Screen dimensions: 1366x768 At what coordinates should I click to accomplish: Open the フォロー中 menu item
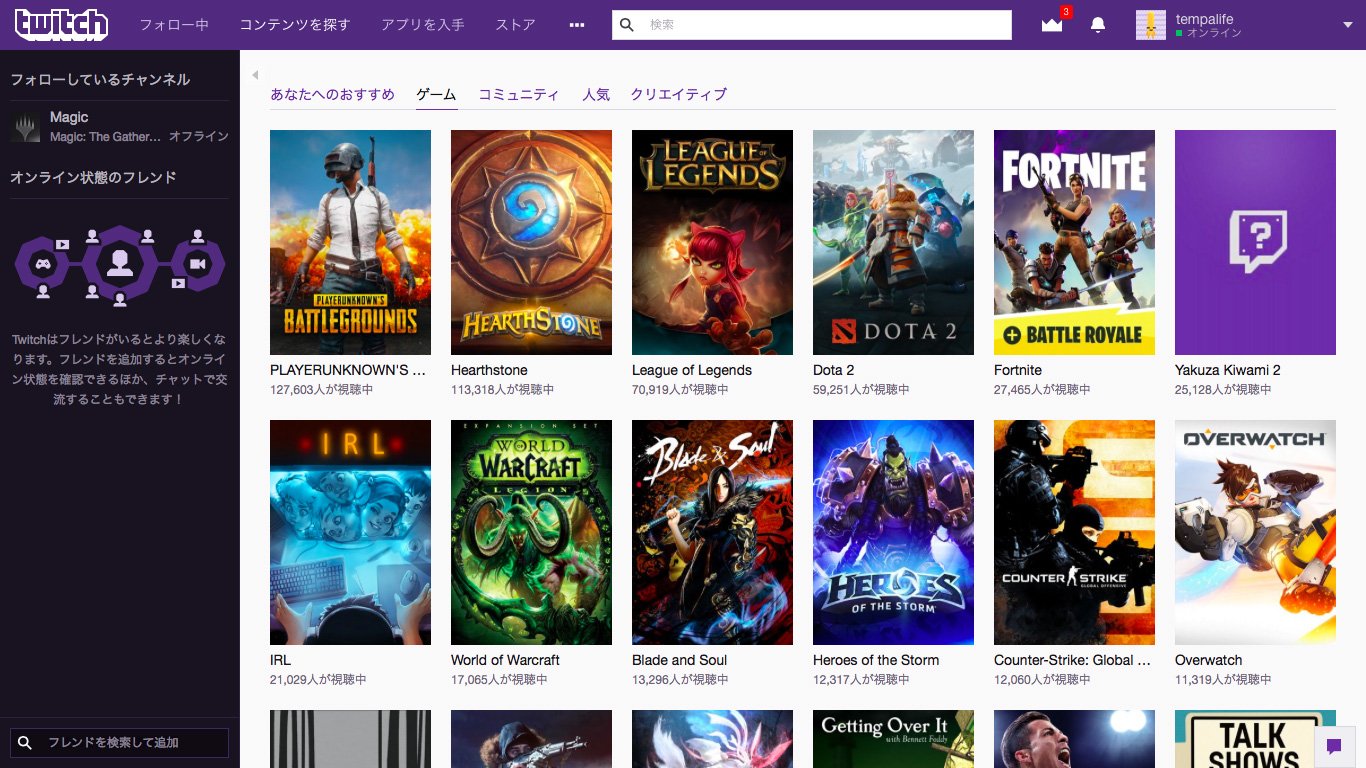pyautogui.click(x=175, y=25)
